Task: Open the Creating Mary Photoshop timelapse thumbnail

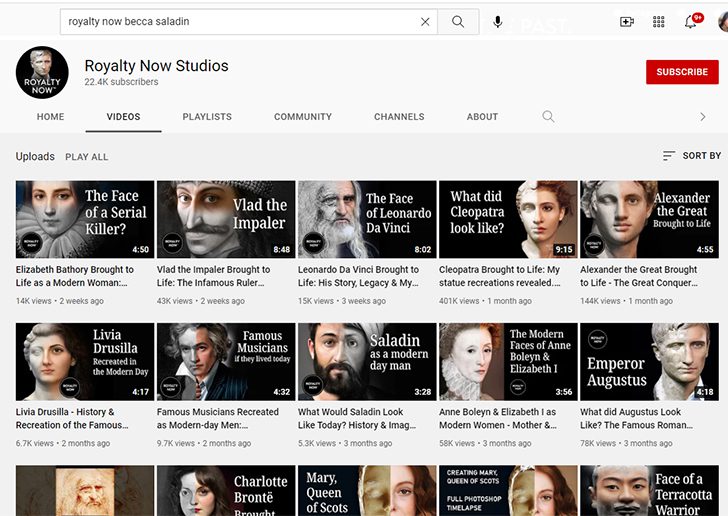Action: pyautogui.click(x=508, y=490)
